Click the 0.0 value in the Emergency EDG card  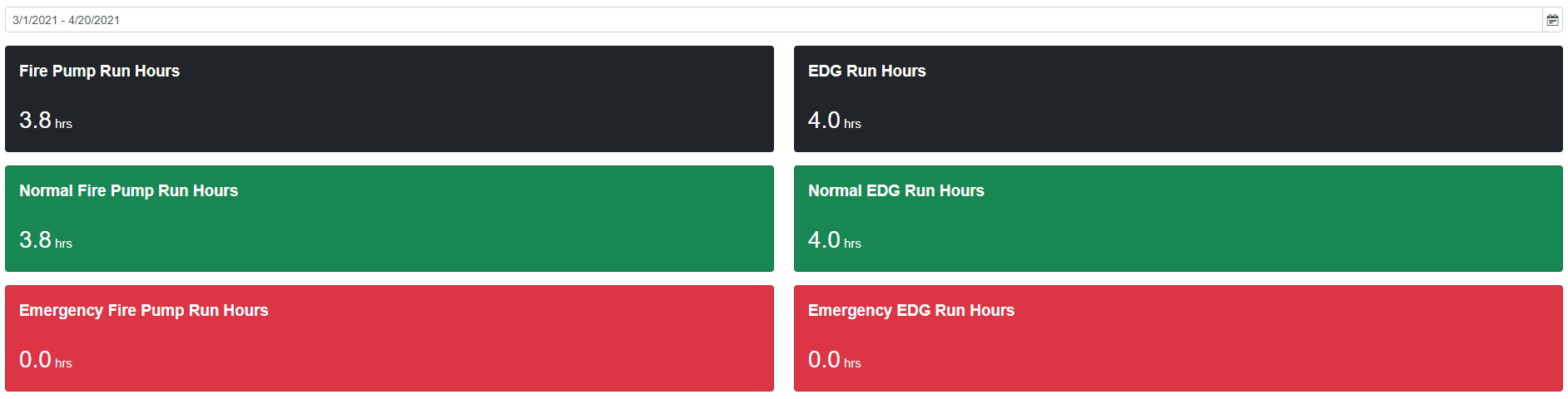(824, 360)
